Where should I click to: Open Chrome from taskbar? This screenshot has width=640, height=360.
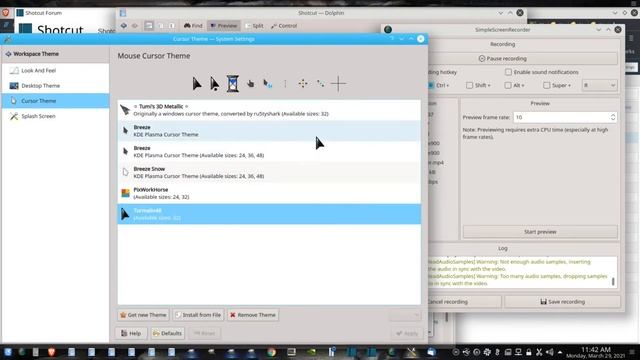[271, 352]
